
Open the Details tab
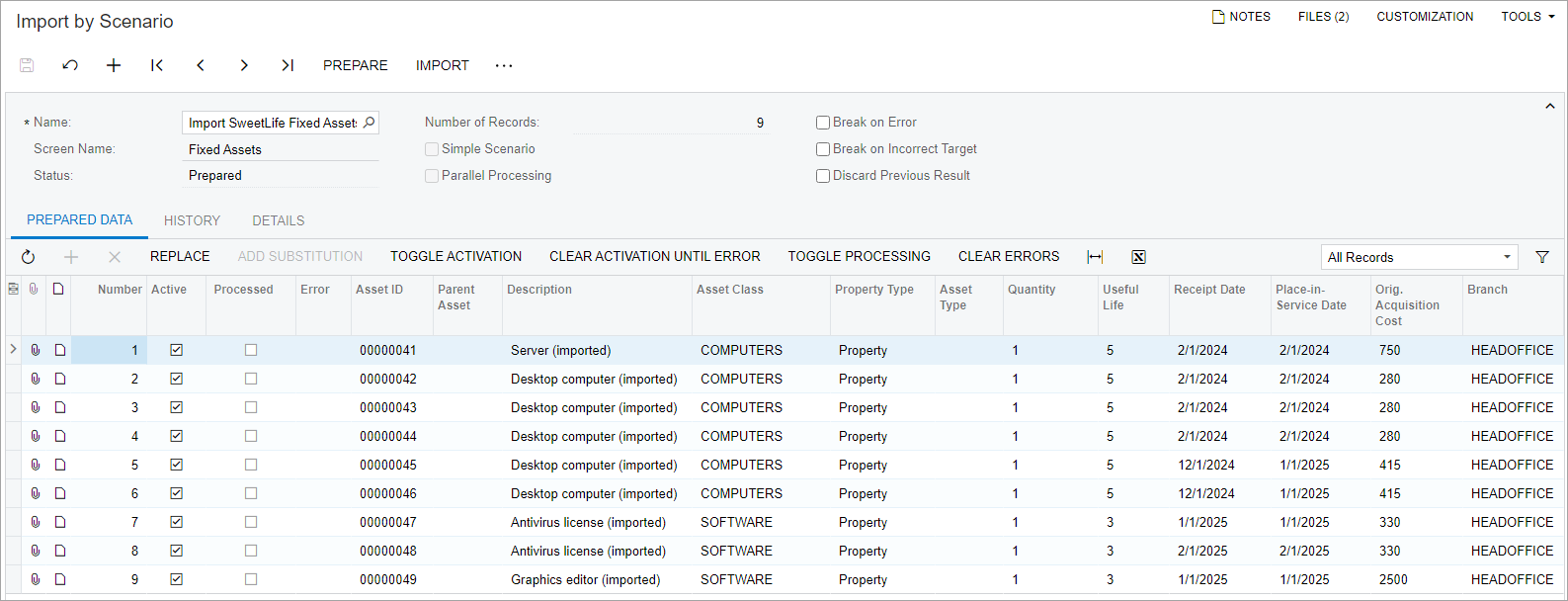(278, 220)
